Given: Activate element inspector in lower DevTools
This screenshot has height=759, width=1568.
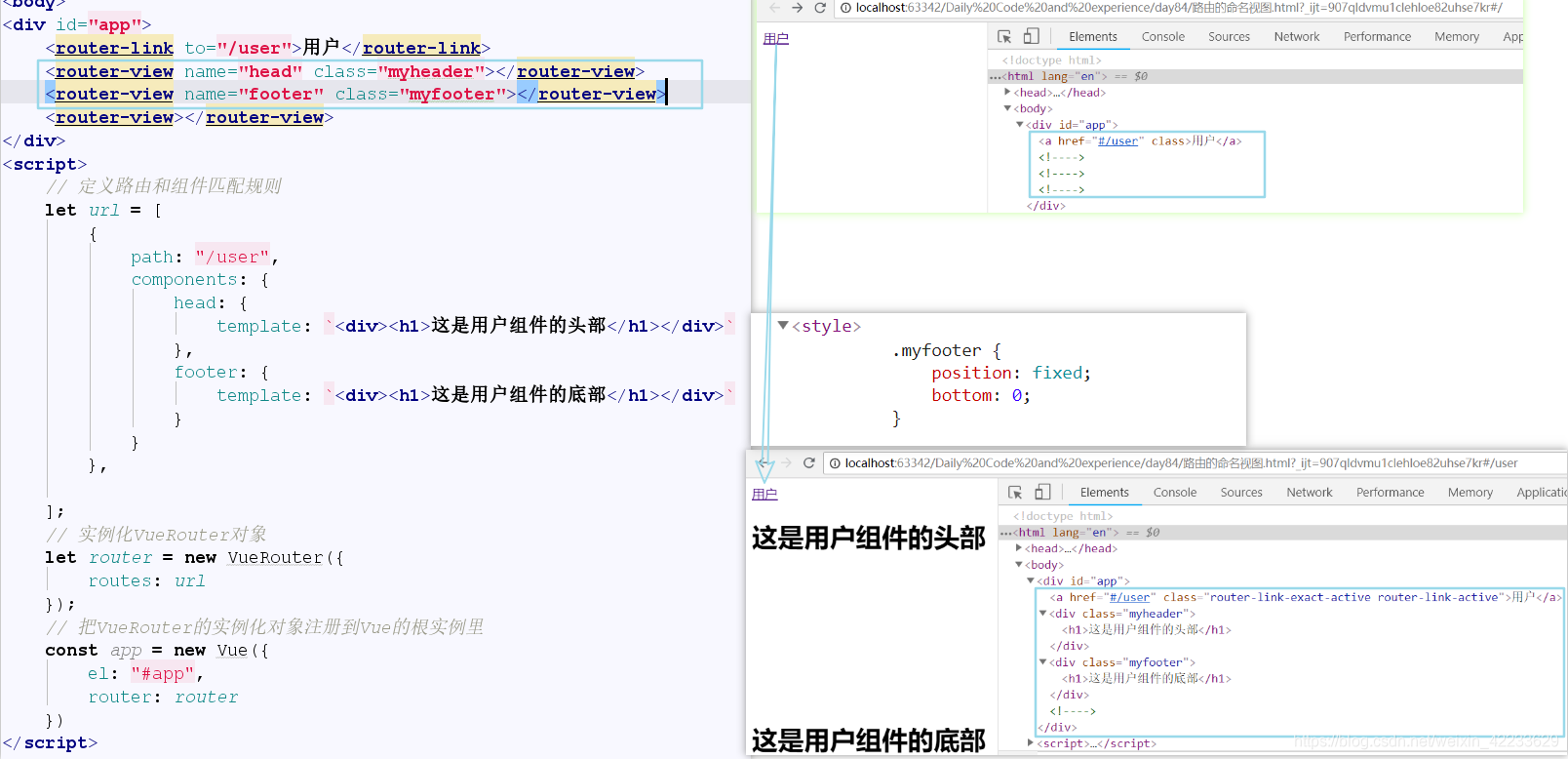Looking at the screenshot, I should coord(1015,493).
